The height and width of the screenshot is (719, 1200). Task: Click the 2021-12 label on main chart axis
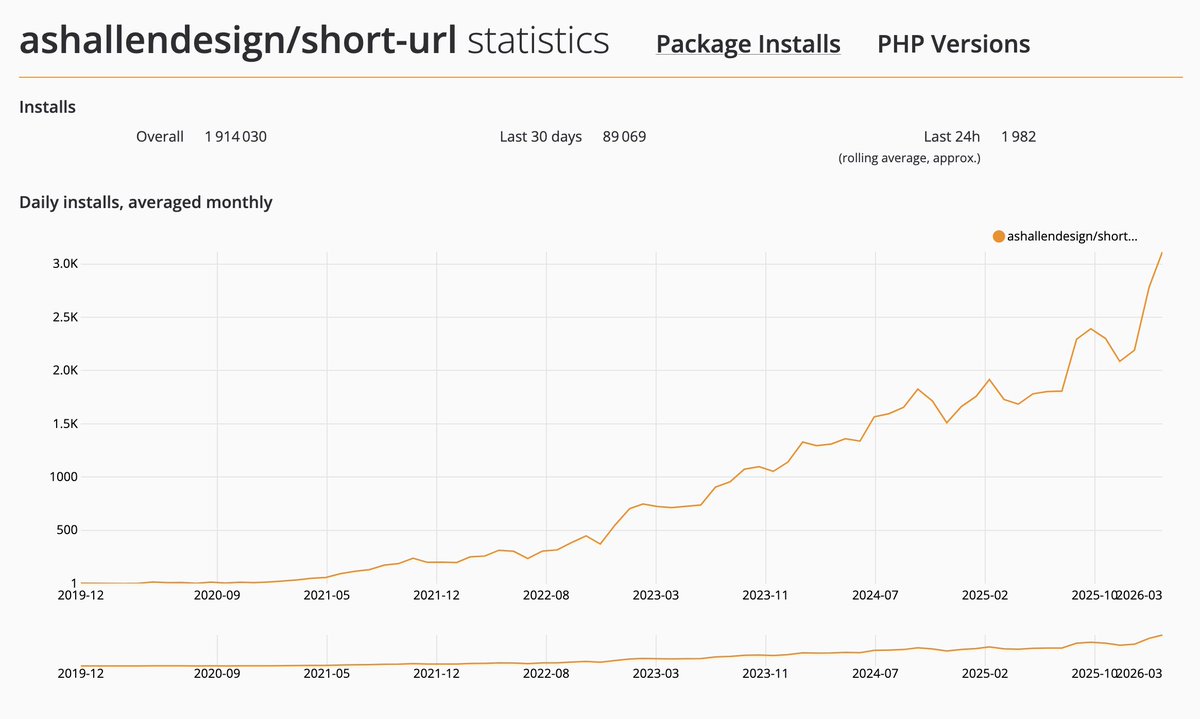point(436,595)
